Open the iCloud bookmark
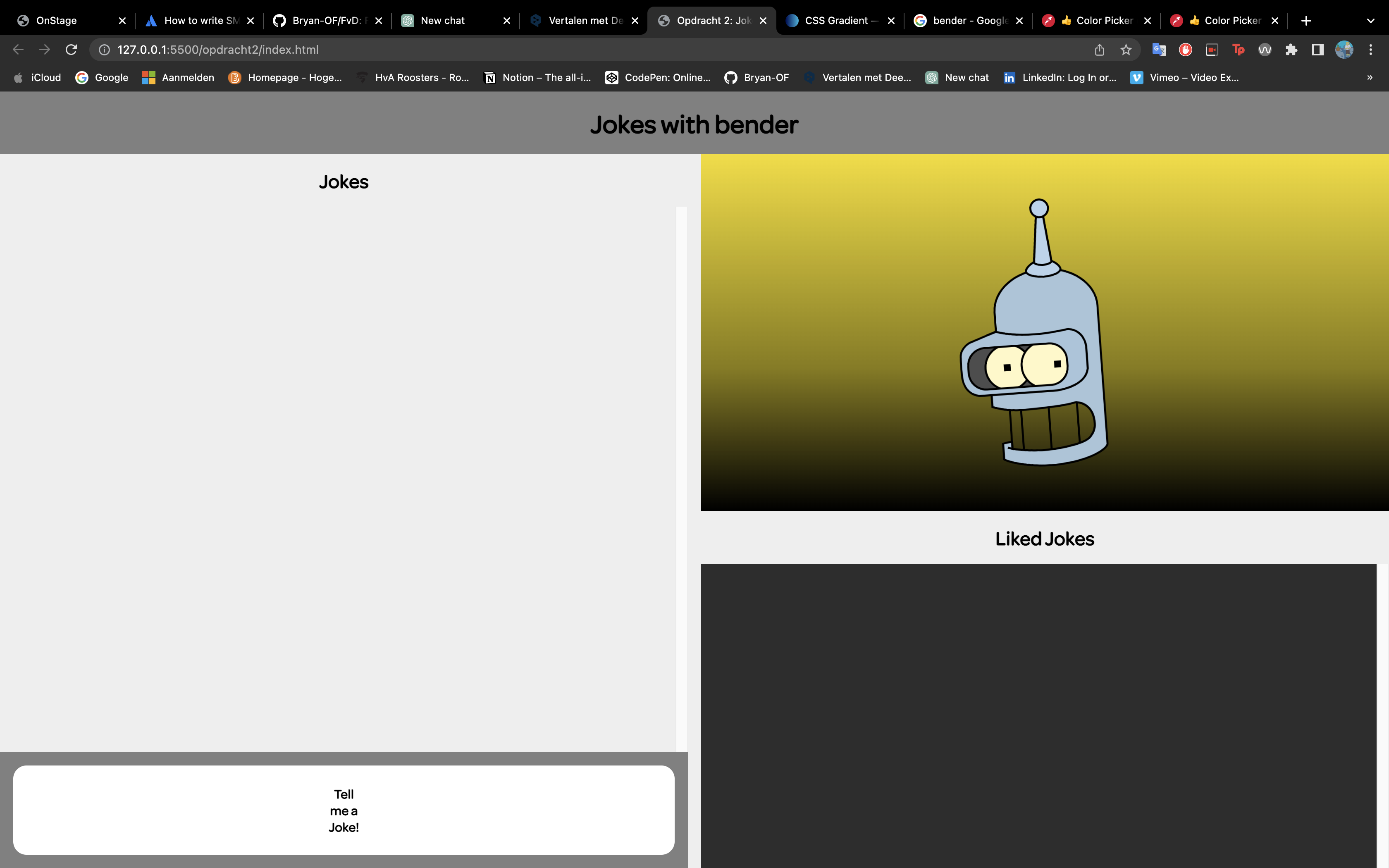1389x868 pixels. pyautogui.click(x=37, y=78)
